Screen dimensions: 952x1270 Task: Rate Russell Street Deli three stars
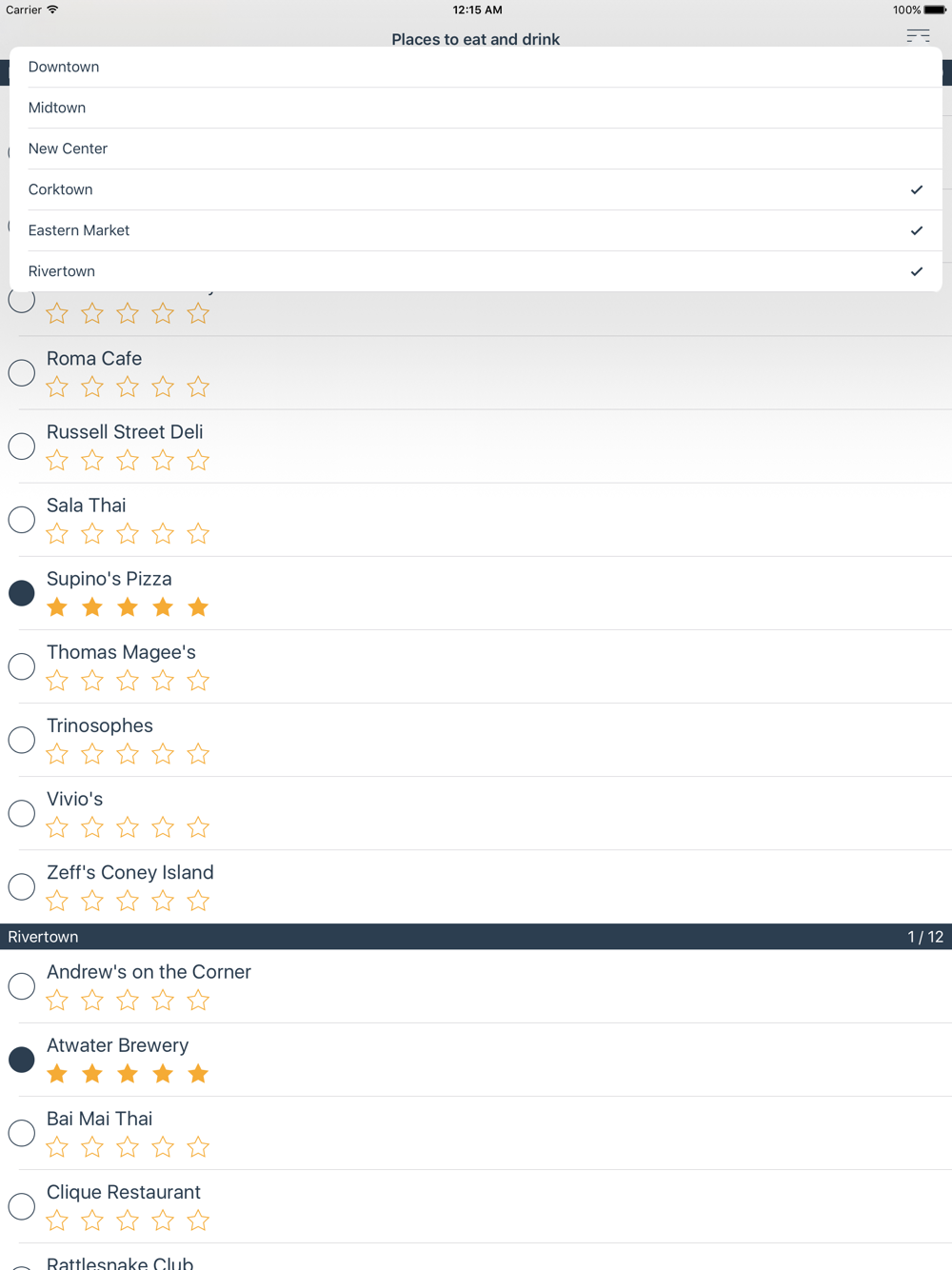point(128,460)
